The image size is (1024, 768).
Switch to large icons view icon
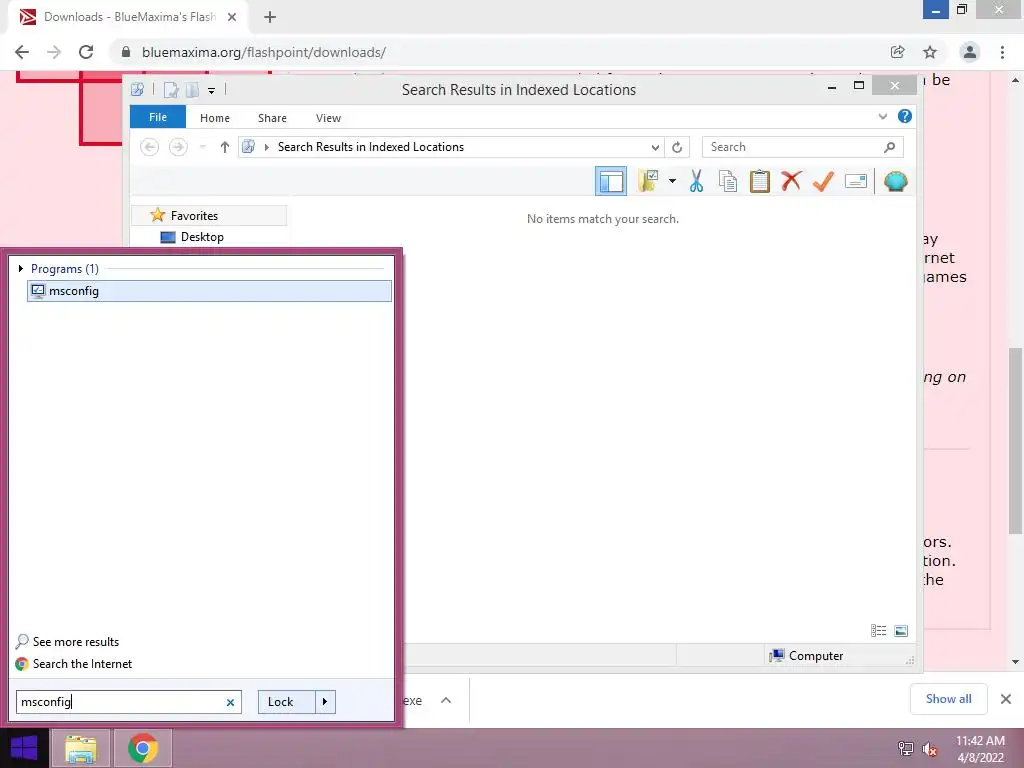[901, 630]
